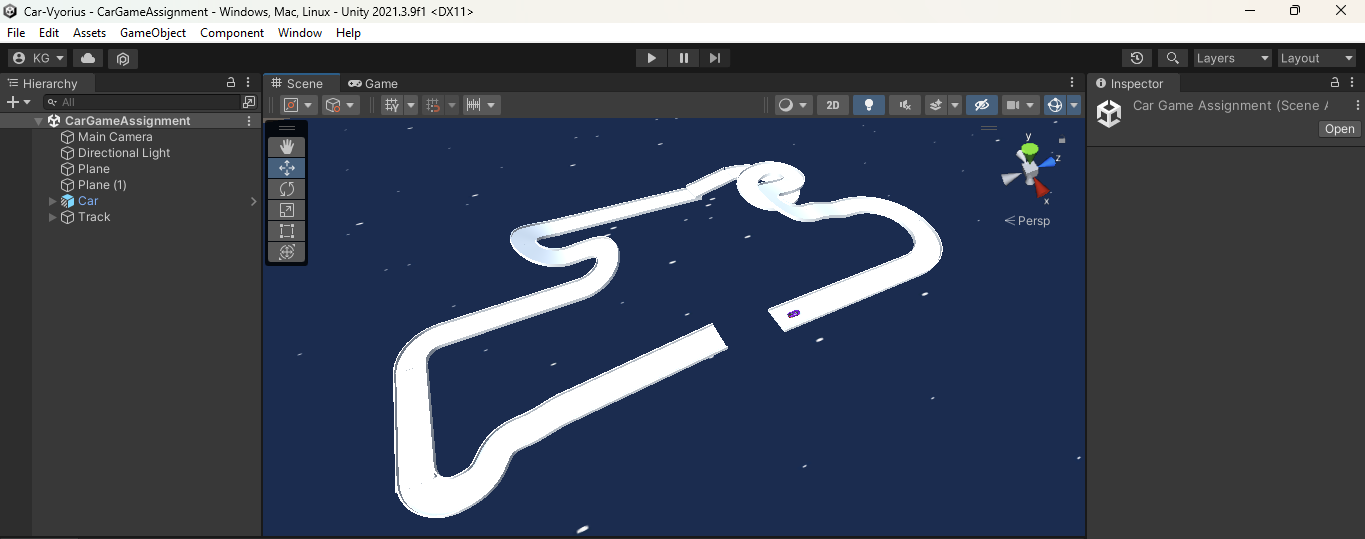Open the scene camera dropdown arrow
1365x539 pixels.
(1031, 105)
